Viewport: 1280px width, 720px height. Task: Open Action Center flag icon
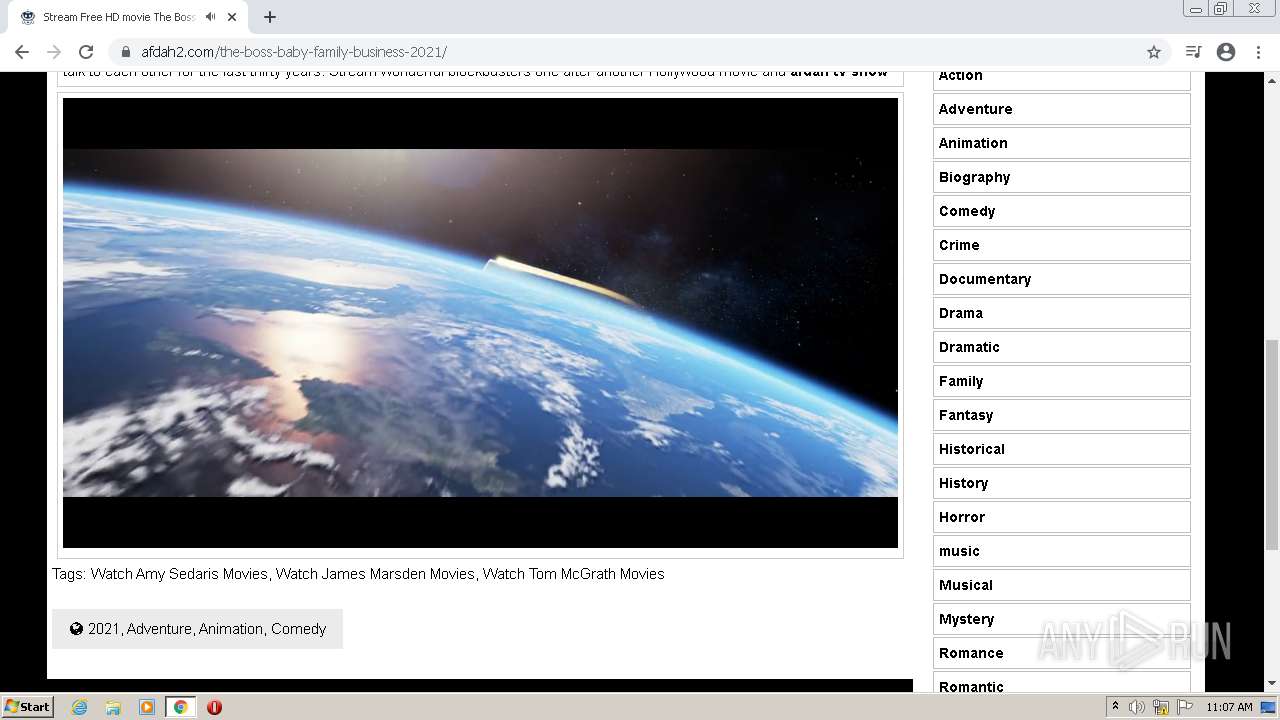(x=1185, y=707)
